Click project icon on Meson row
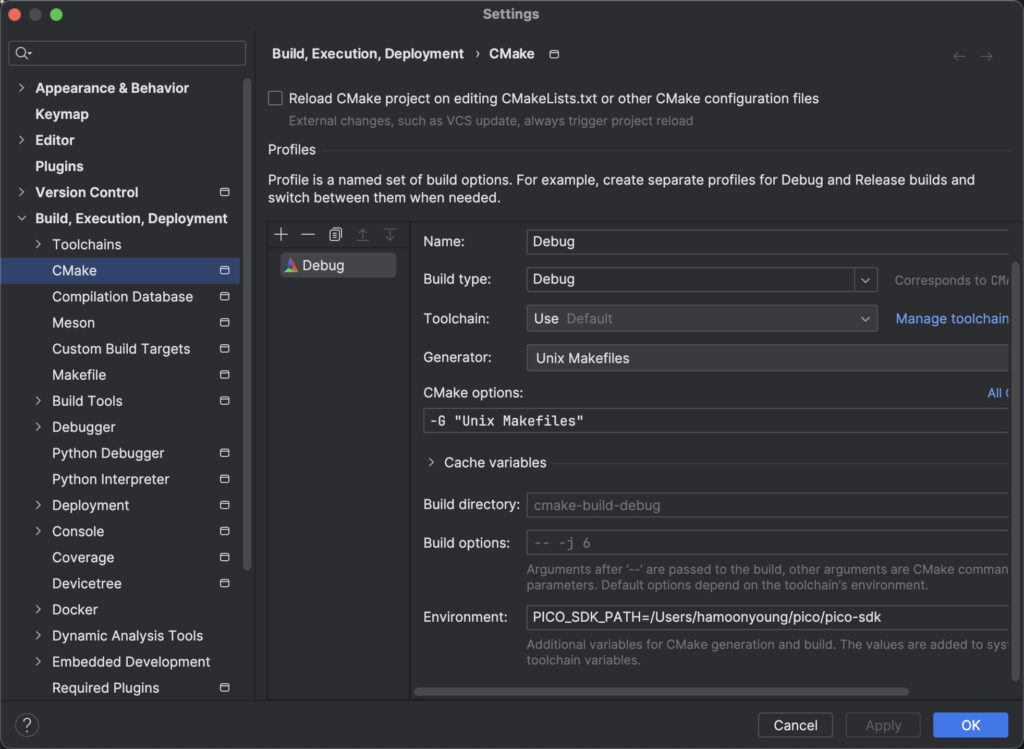The image size is (1024, 749). tap(225, 323)
